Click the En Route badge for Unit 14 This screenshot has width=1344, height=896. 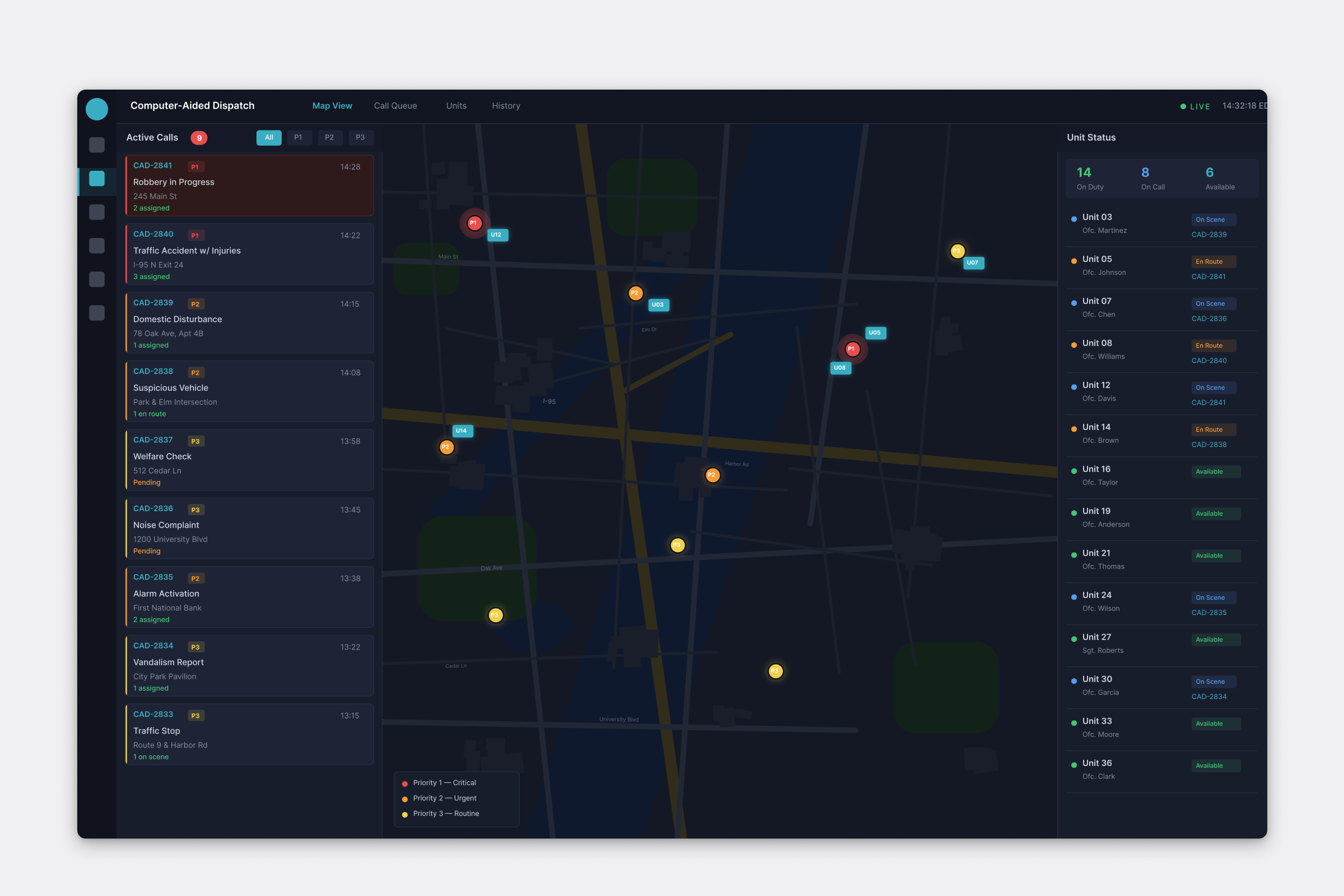(x=1213, y=430)
